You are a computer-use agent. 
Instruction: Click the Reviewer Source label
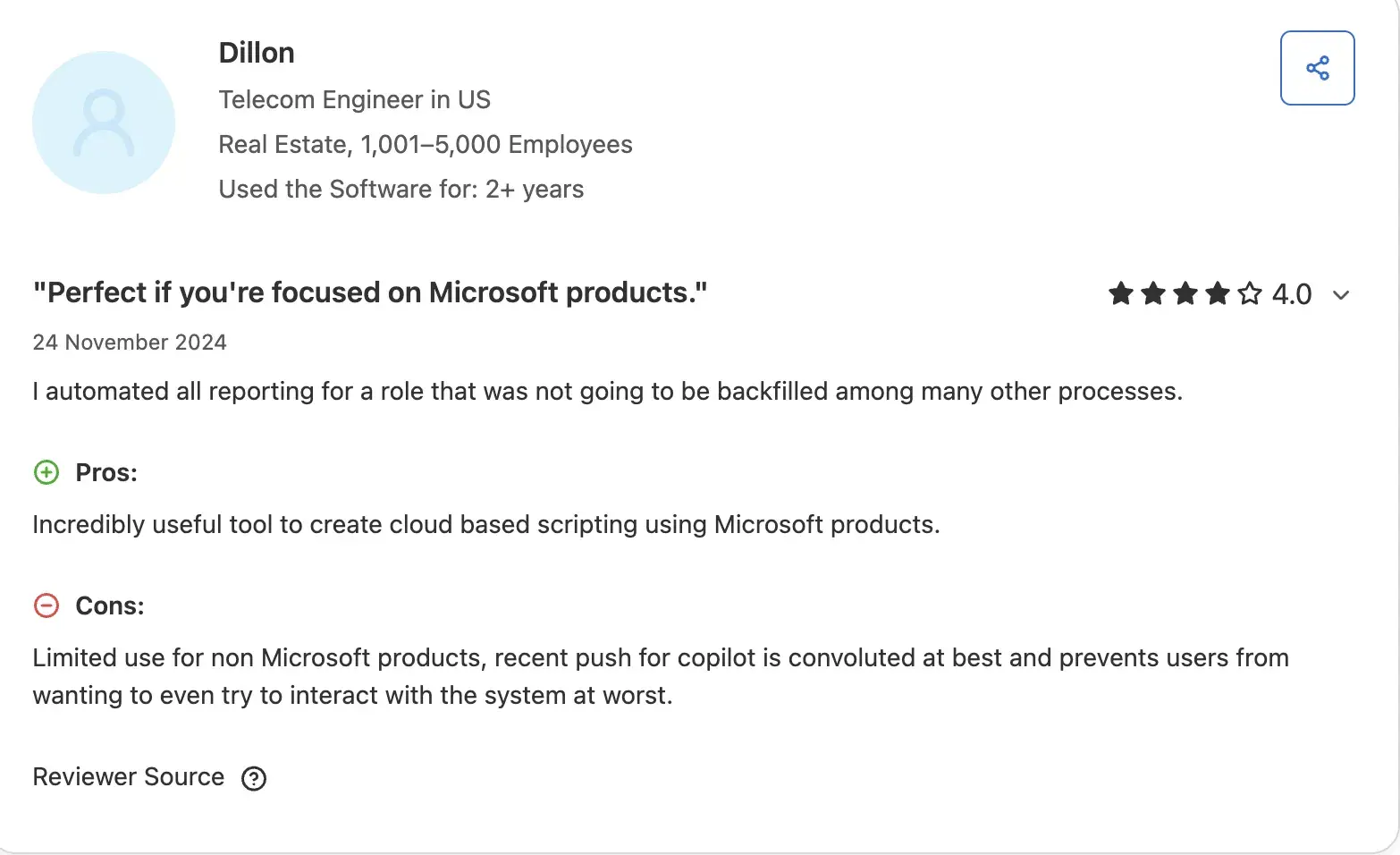(x=129, y=776)
